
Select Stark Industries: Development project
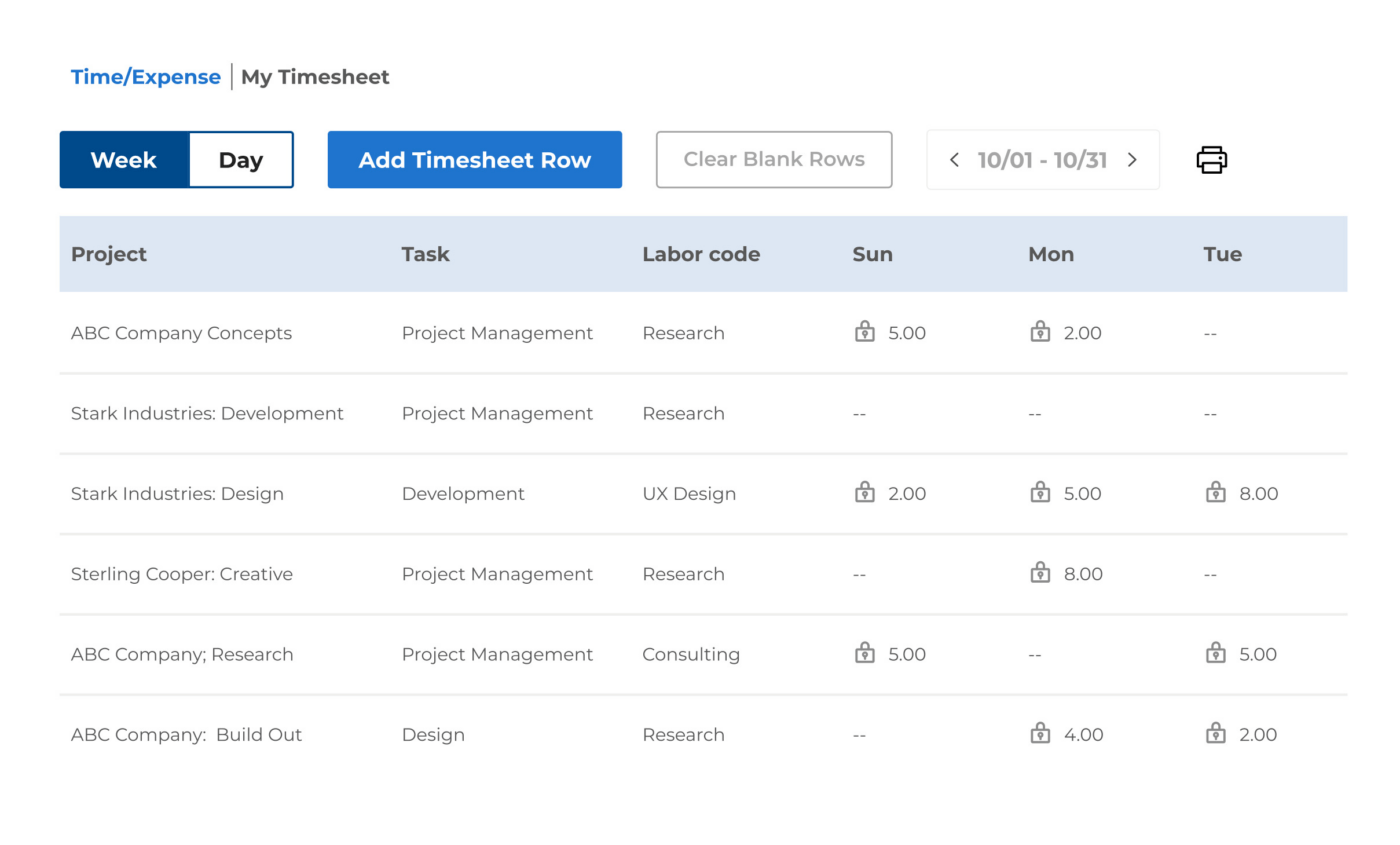(207, 413)
